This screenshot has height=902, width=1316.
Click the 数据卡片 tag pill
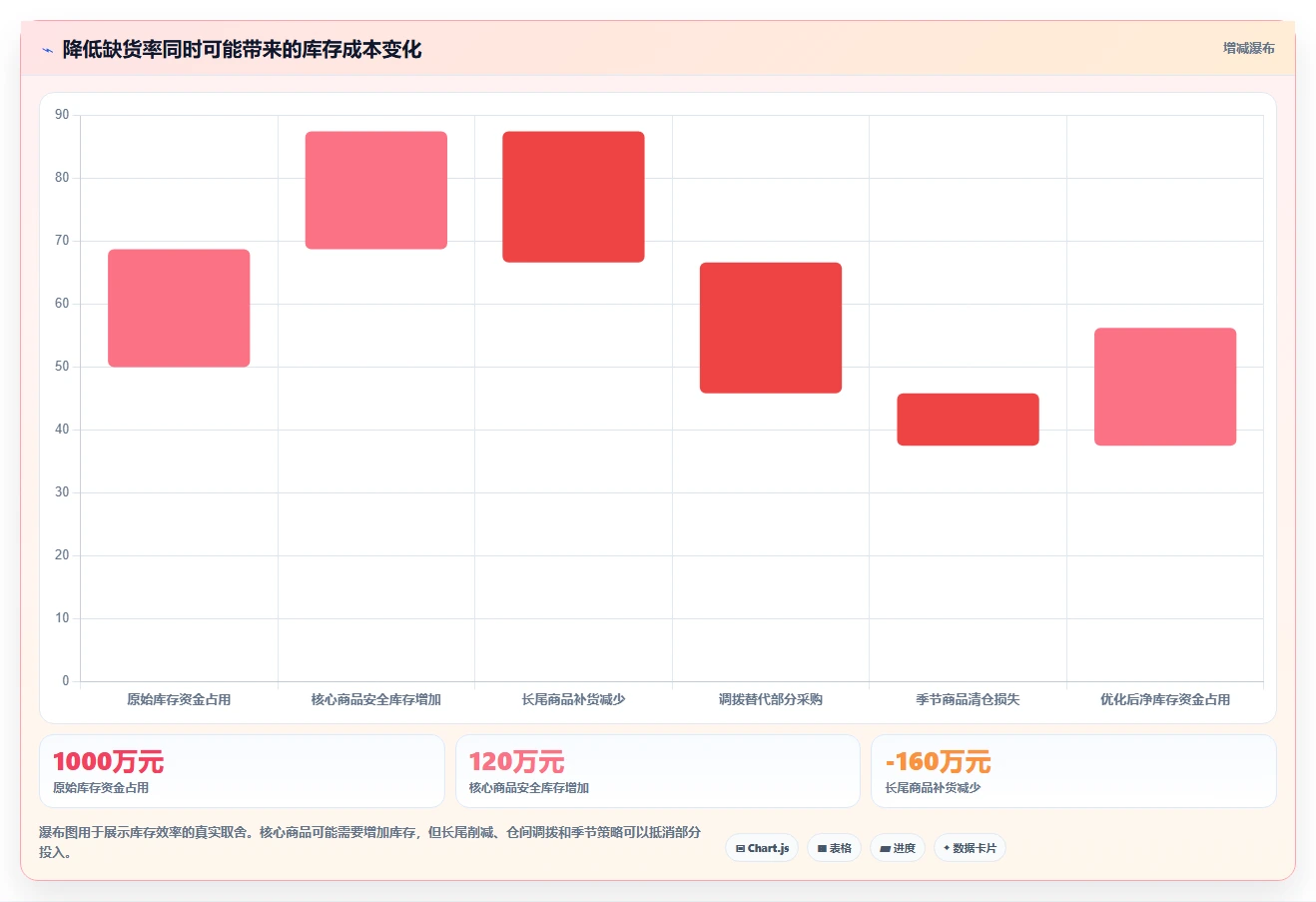(970, 848)
